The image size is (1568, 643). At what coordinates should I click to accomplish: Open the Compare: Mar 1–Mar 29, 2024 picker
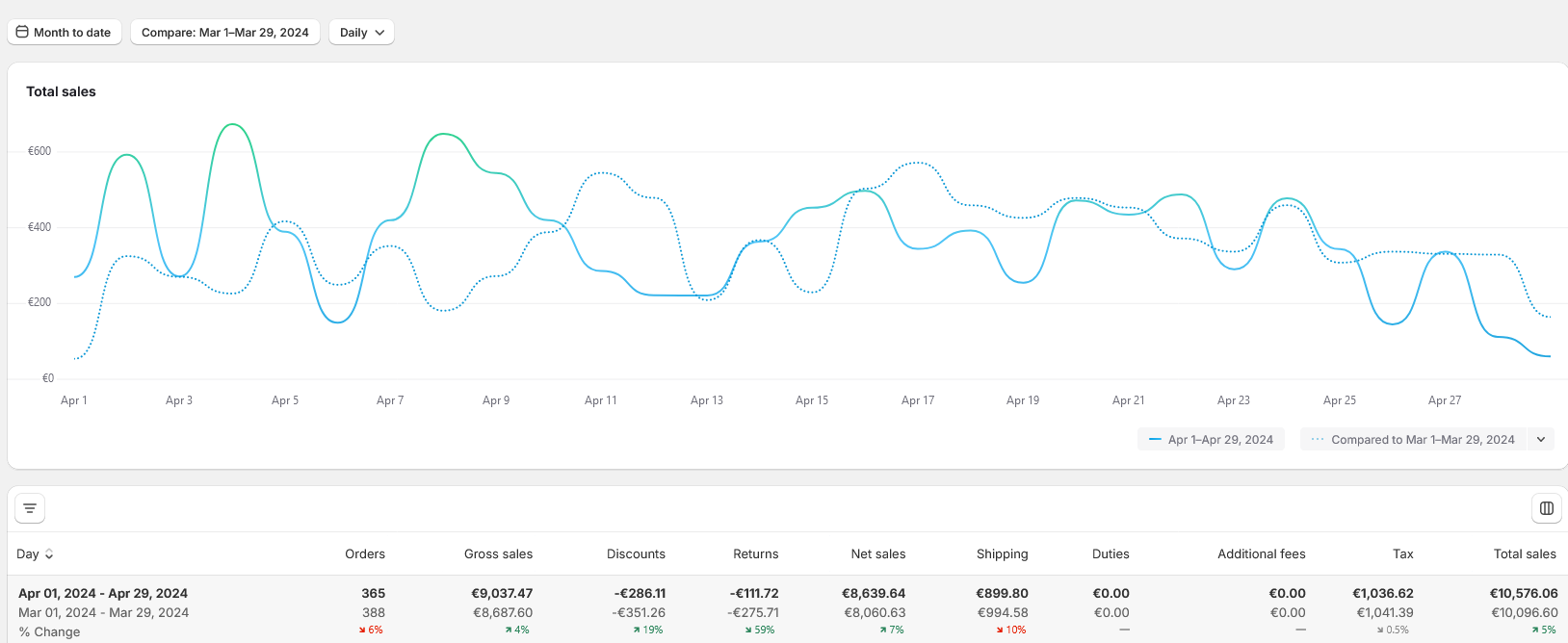tap(224, 32)
